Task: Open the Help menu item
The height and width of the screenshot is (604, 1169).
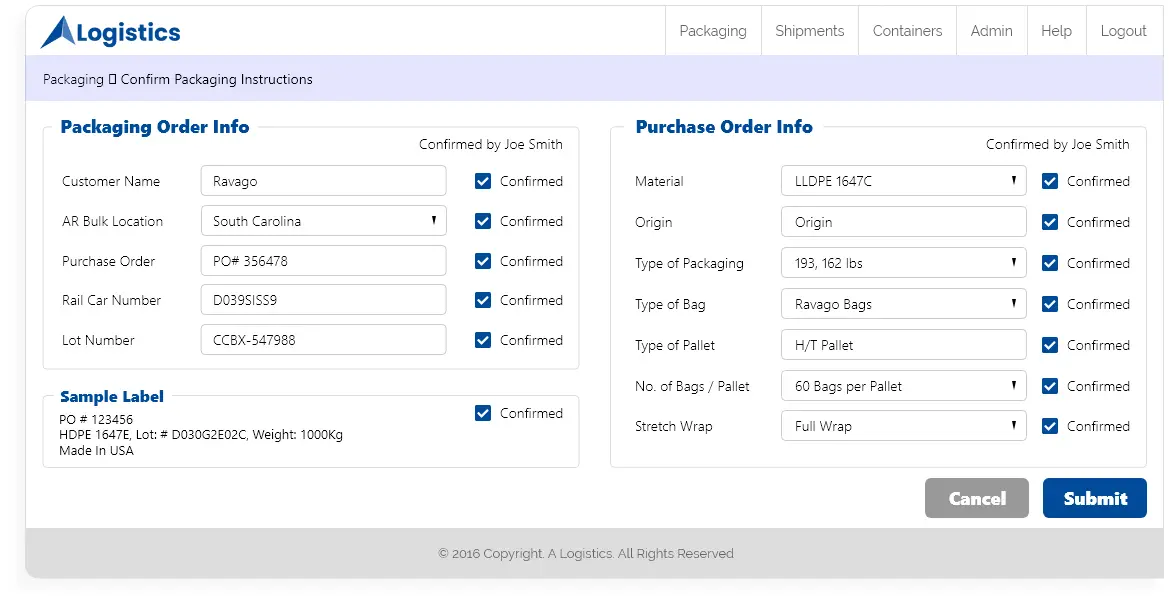Action: tap(1056, 31)
